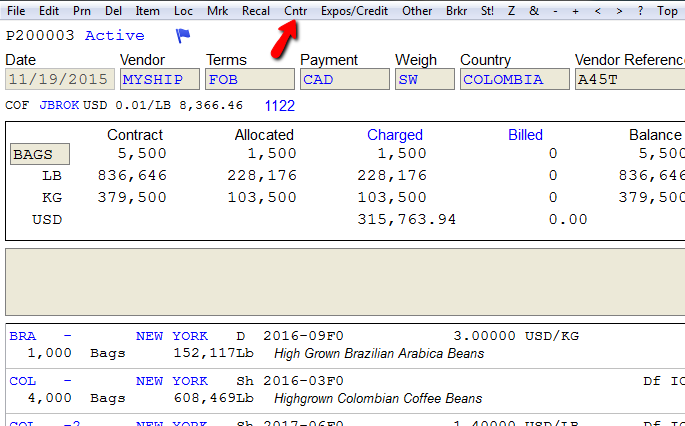Click Billed USD value 0.00
This screenshot has height=426, width=685.
coord(568,219)
